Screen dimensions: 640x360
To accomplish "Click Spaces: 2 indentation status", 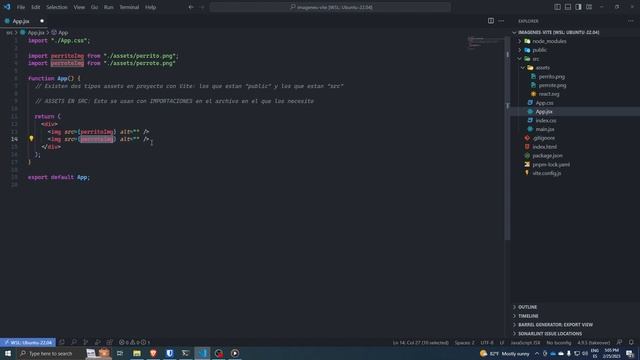I will (464, 343).
